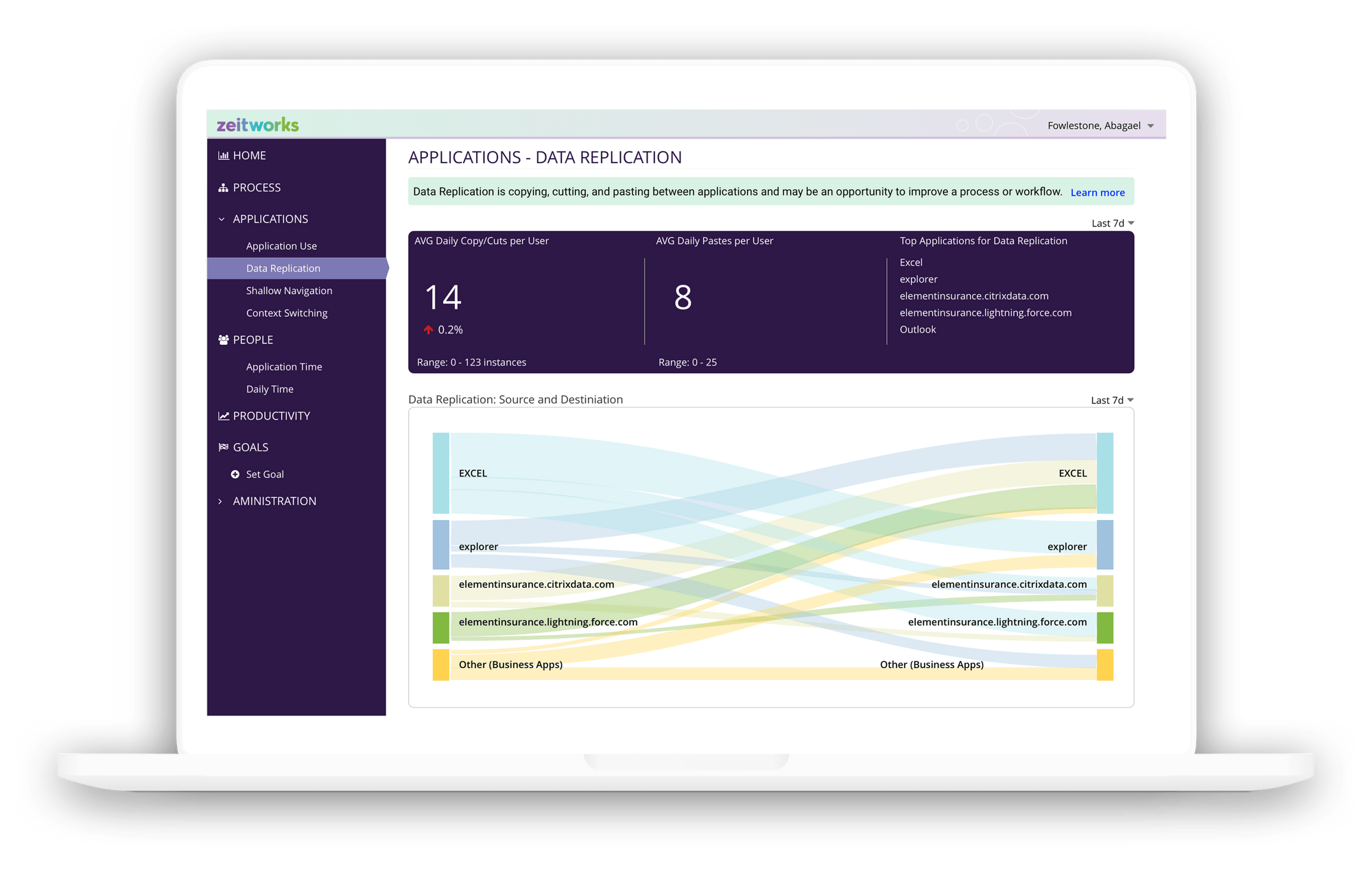
Task: Click the 14 average copy/cuts value
Action: [x=443, y=298]
